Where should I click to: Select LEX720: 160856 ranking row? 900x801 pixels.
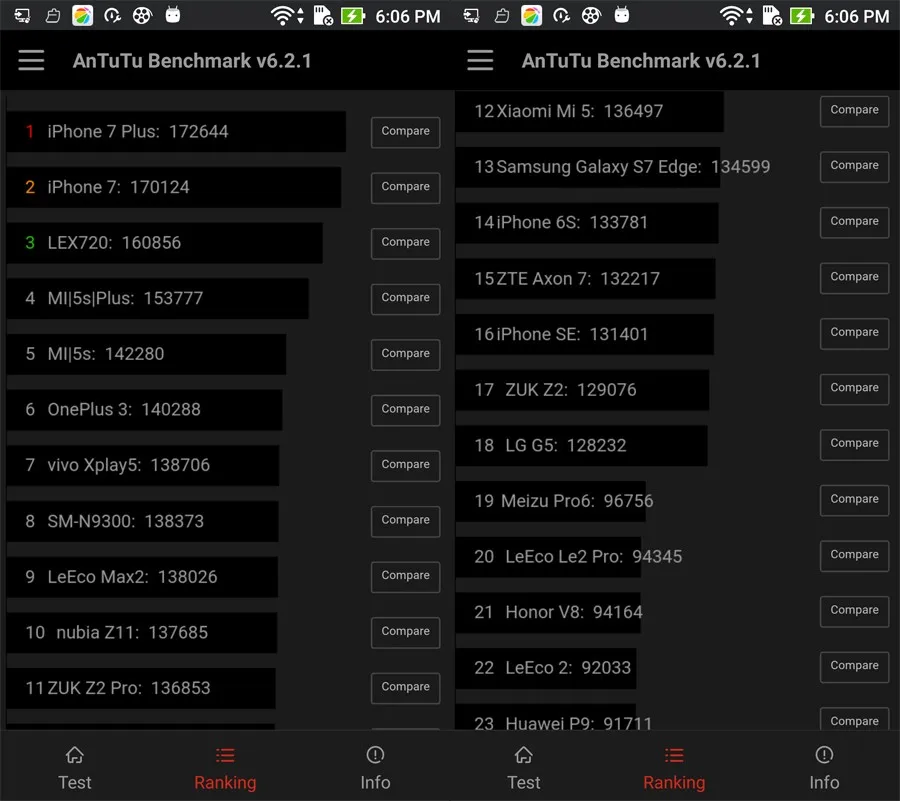click(x=165, y=243)
